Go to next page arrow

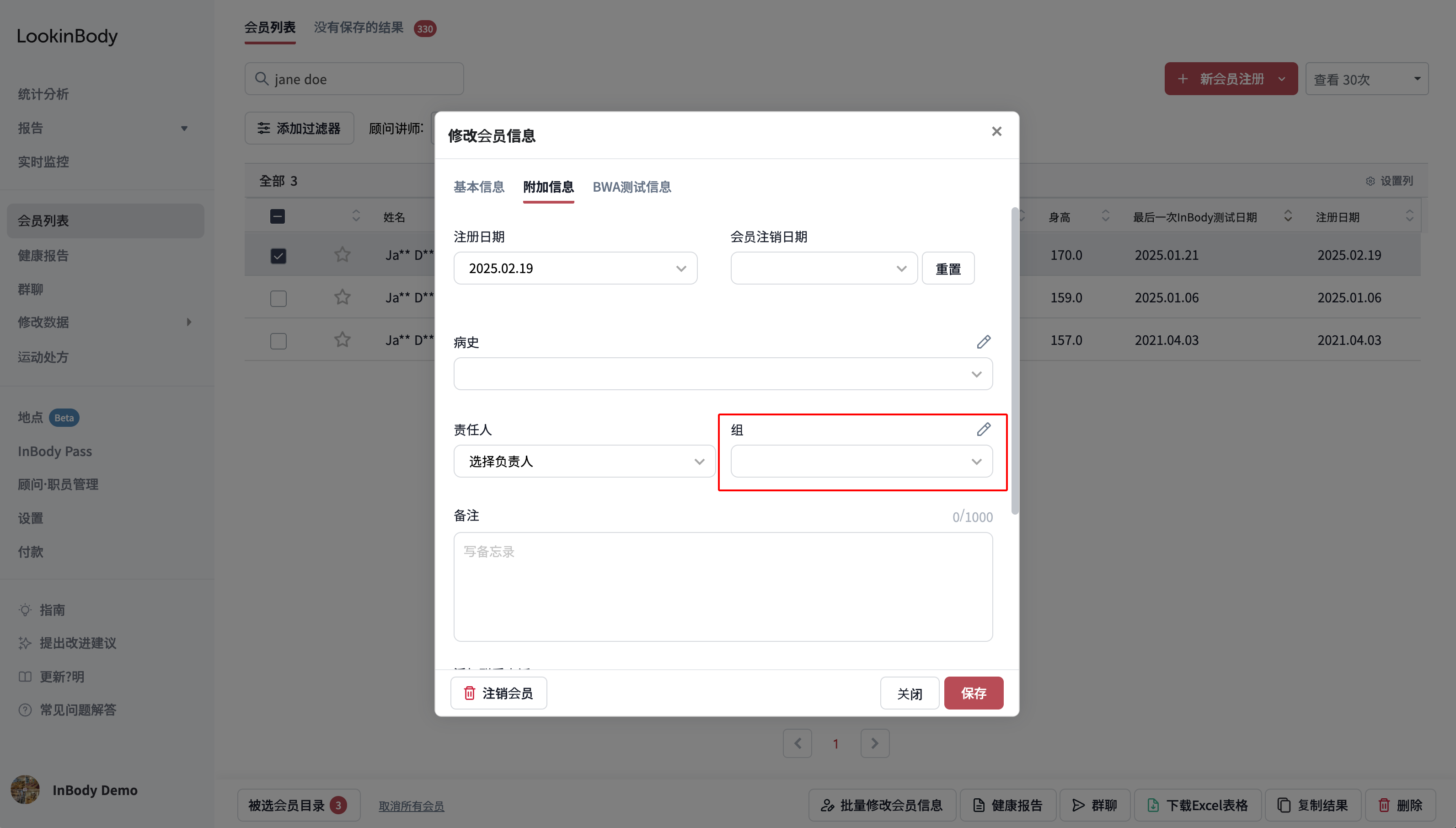coord(875,743)
